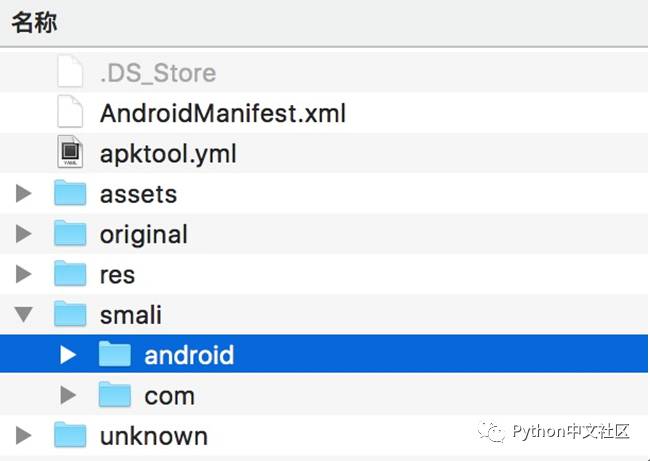Select the AndroidManifest.xml file name
650x461 pixels.
click(x=222, y=113)
